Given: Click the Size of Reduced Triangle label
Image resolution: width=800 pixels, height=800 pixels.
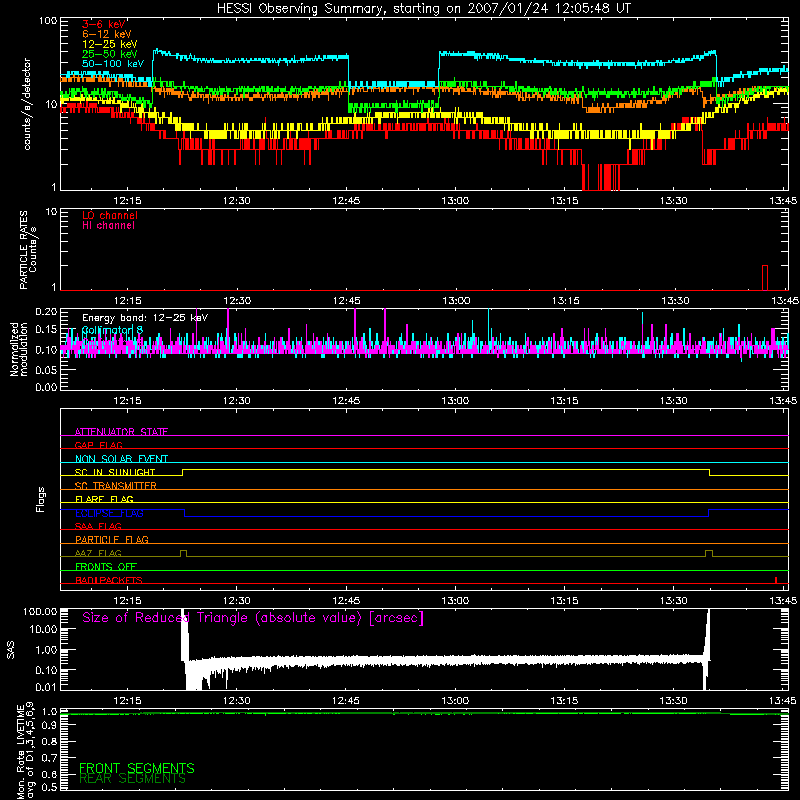Looking at the screenshot, I should [x=253, y=618].
